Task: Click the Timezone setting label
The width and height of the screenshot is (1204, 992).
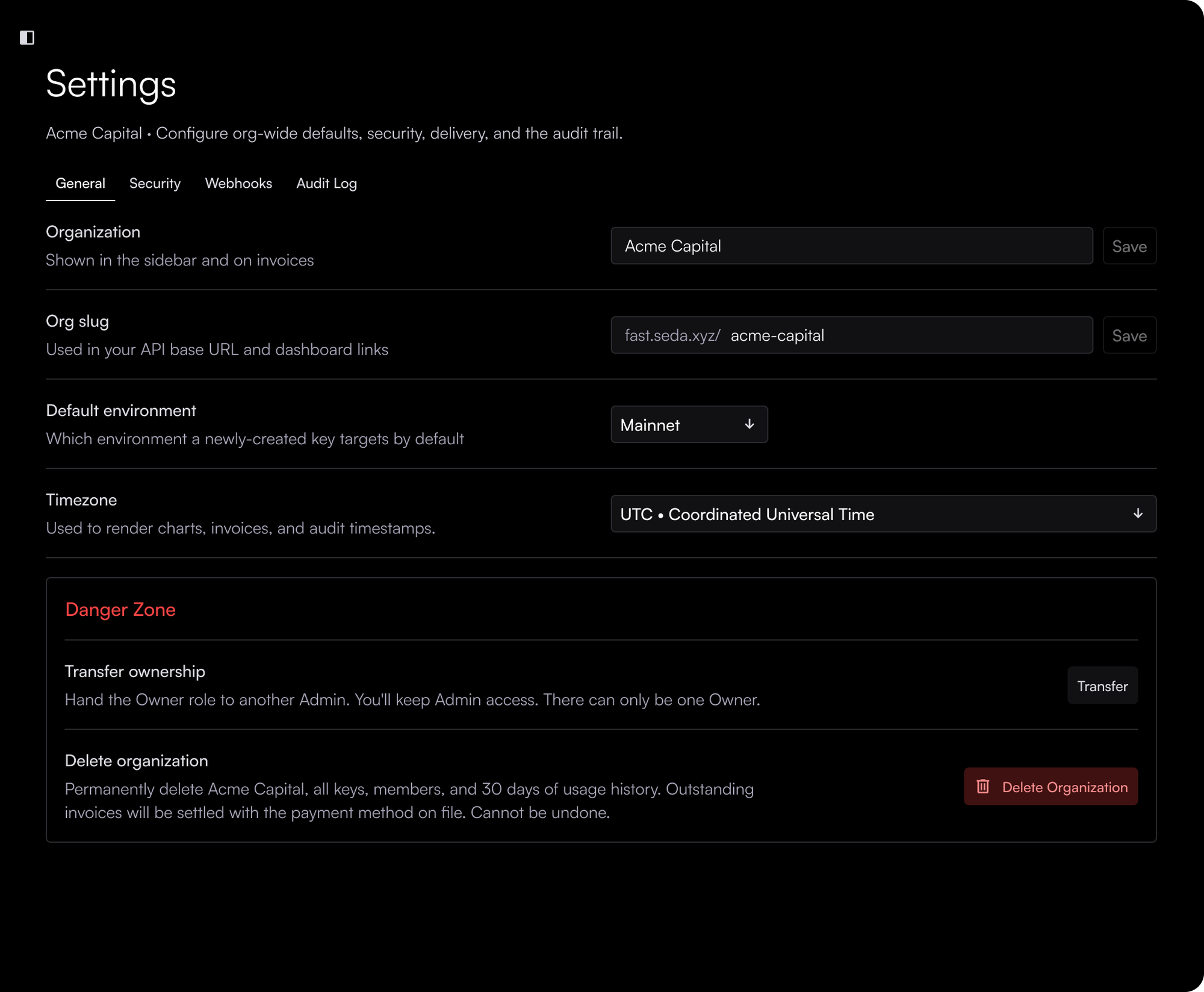Action: tap(81, 500)
